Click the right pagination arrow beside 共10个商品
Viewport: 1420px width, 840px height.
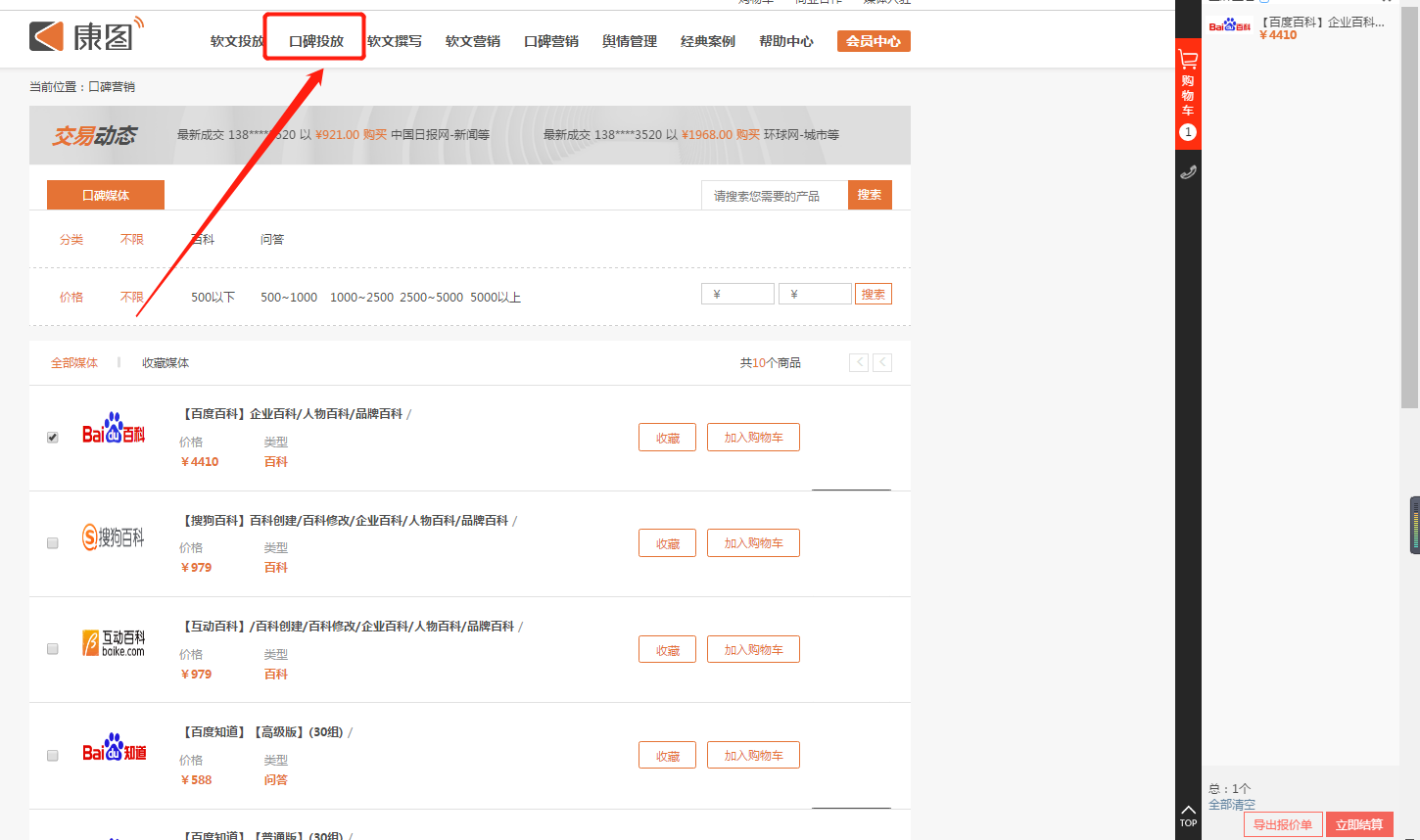(882, 362)
